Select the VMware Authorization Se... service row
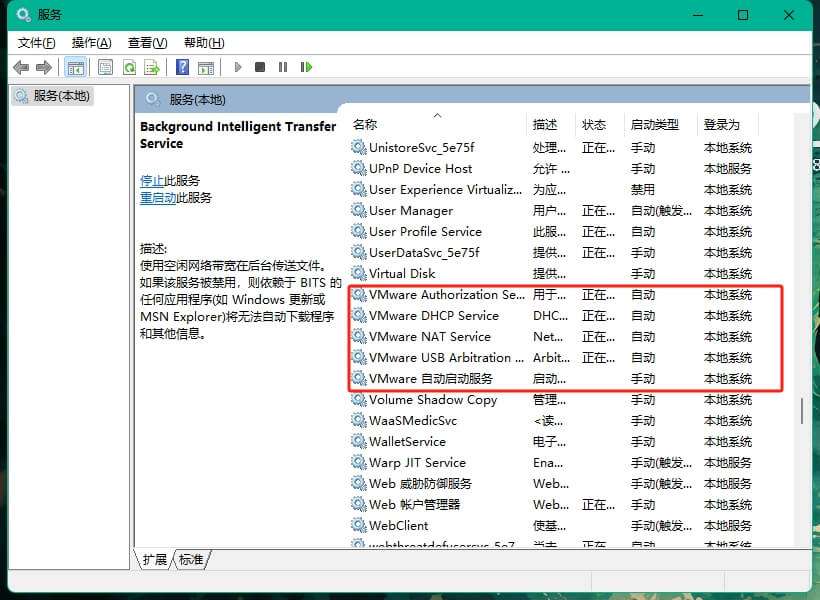The height and width of the screenshot is (600, 820). pyautogui.click(x=552, y=295)
